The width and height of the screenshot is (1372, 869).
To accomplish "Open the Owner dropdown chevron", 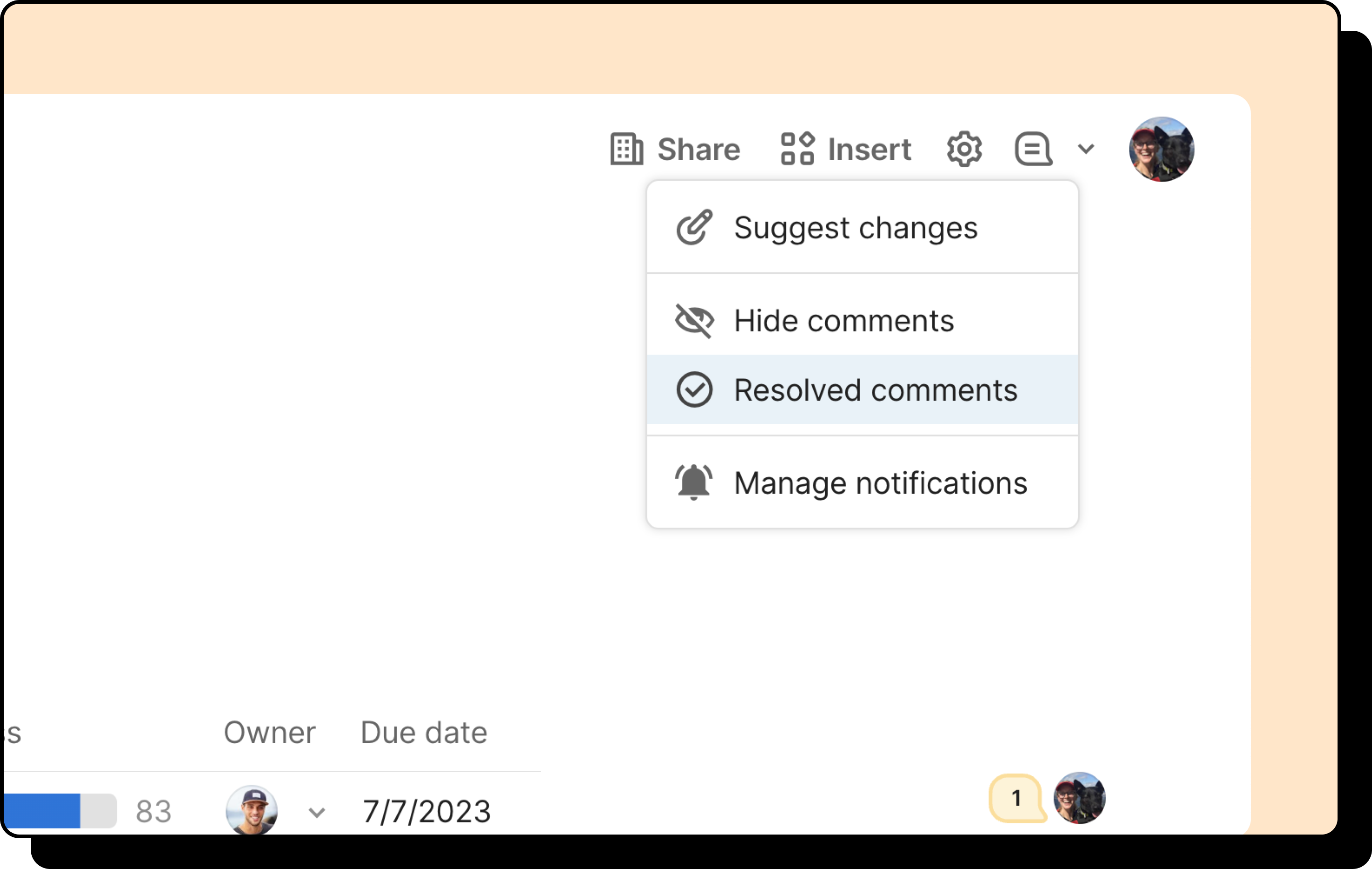I will coord(317,811).
